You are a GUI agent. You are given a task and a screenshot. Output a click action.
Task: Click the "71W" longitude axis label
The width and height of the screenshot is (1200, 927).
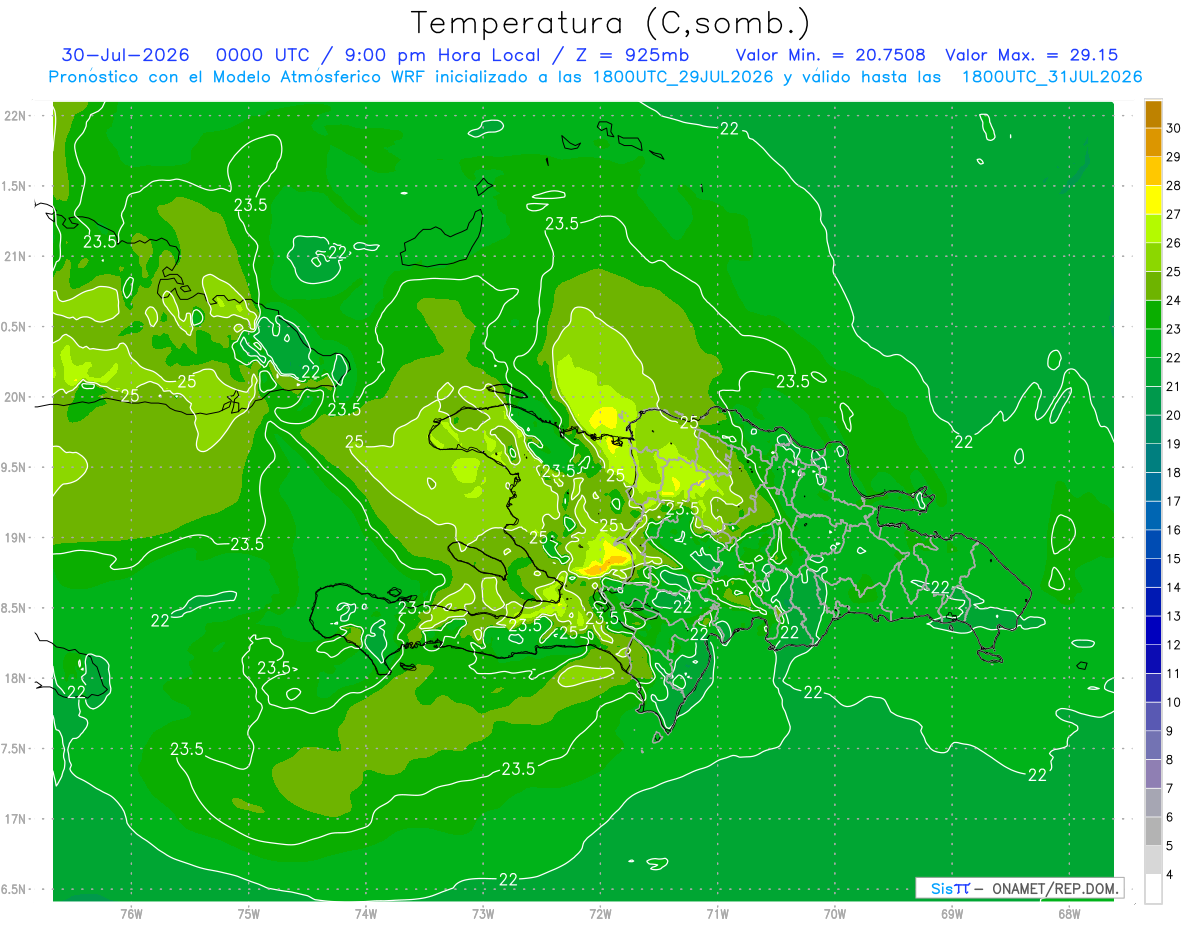[x=717, y=913]
